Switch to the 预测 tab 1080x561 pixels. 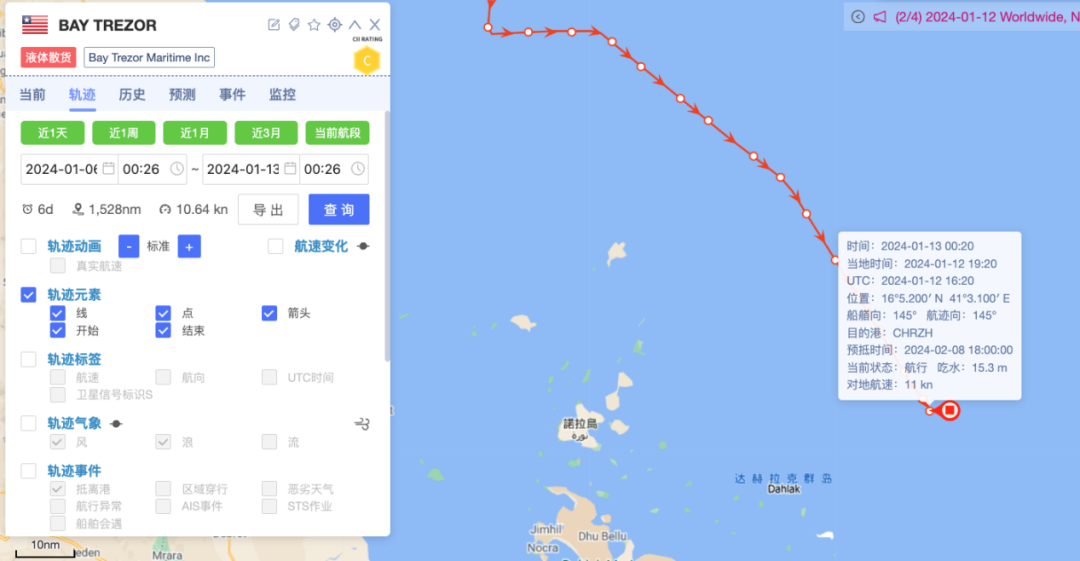coord(182,94)
